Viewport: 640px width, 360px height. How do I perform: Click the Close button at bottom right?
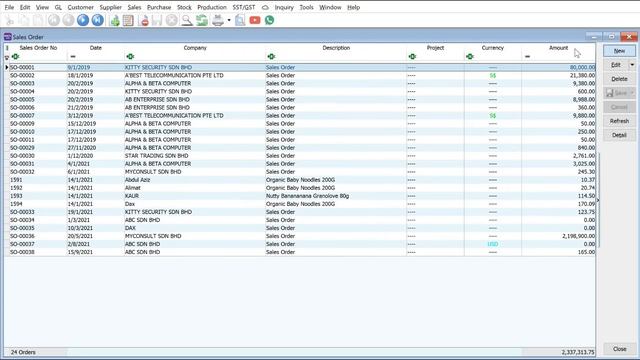(619, 349)
